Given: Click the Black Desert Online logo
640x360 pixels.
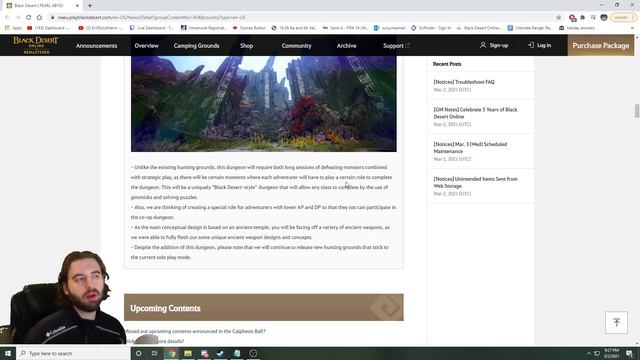Looking at the screenshot, I should coord(36,45).
